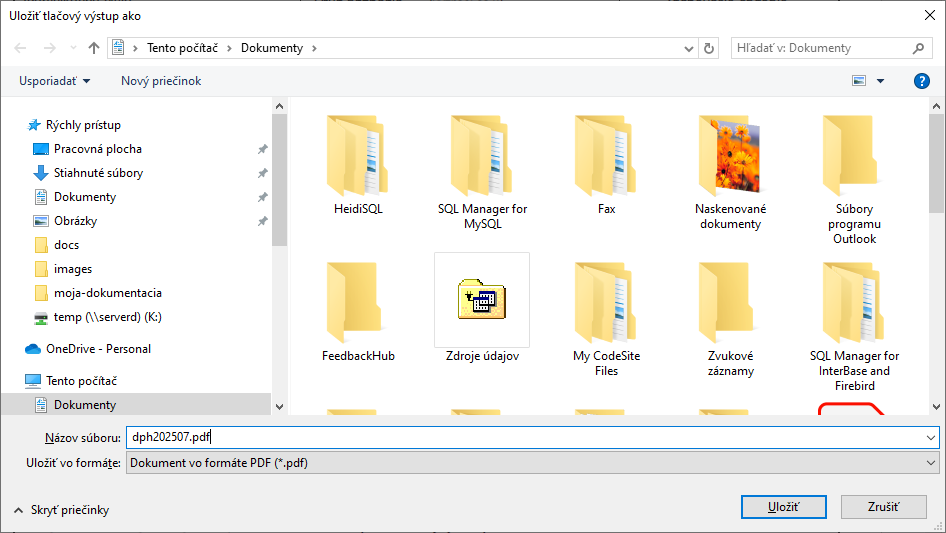Open the Usporiadať menu
Image resolution: width=946 pixels, height=533 pixels.
54,81
